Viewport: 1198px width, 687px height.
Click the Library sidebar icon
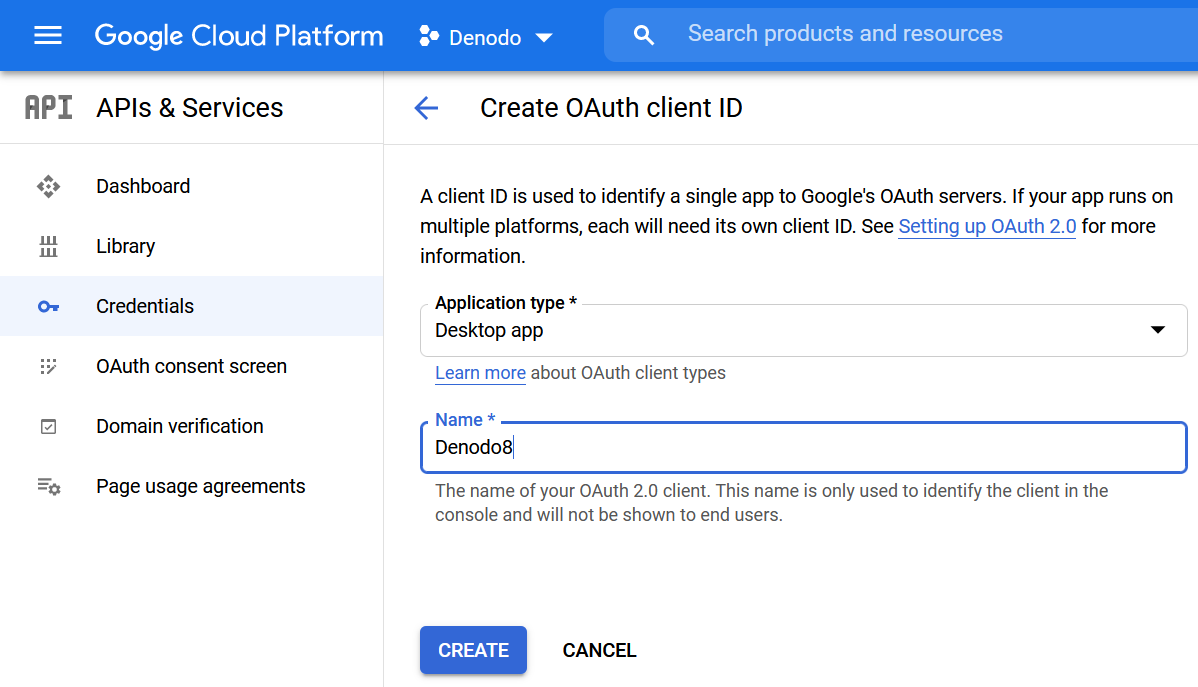click(x=48, y=246)
